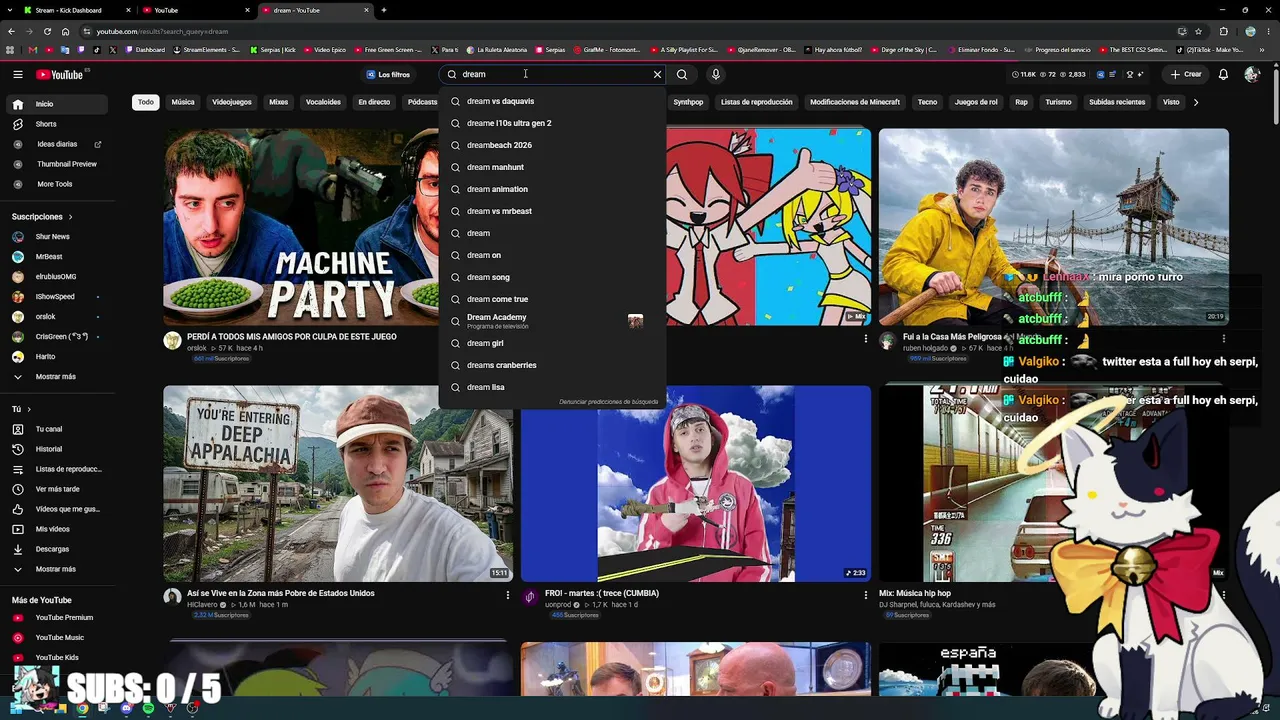This screenshot has width=1280, height=720.
Task: Select the Videojuegos filter chip
Action: 232,102
